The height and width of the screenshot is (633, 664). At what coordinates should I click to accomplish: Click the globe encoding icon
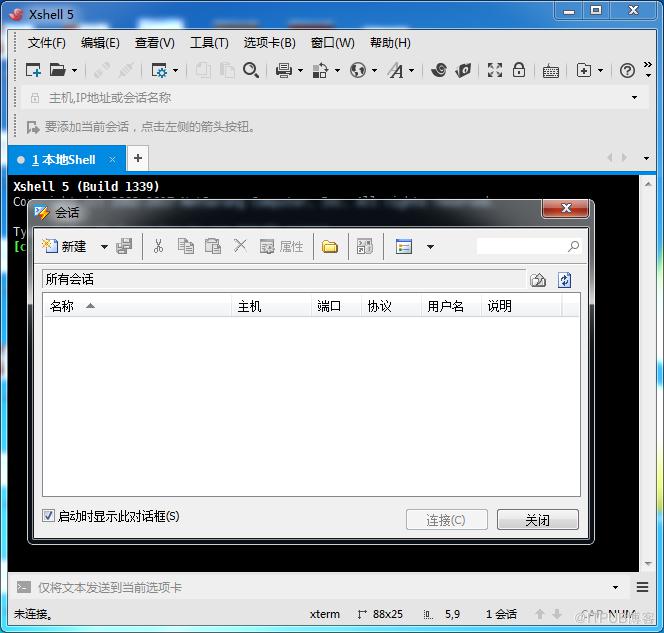coord(358,70)
